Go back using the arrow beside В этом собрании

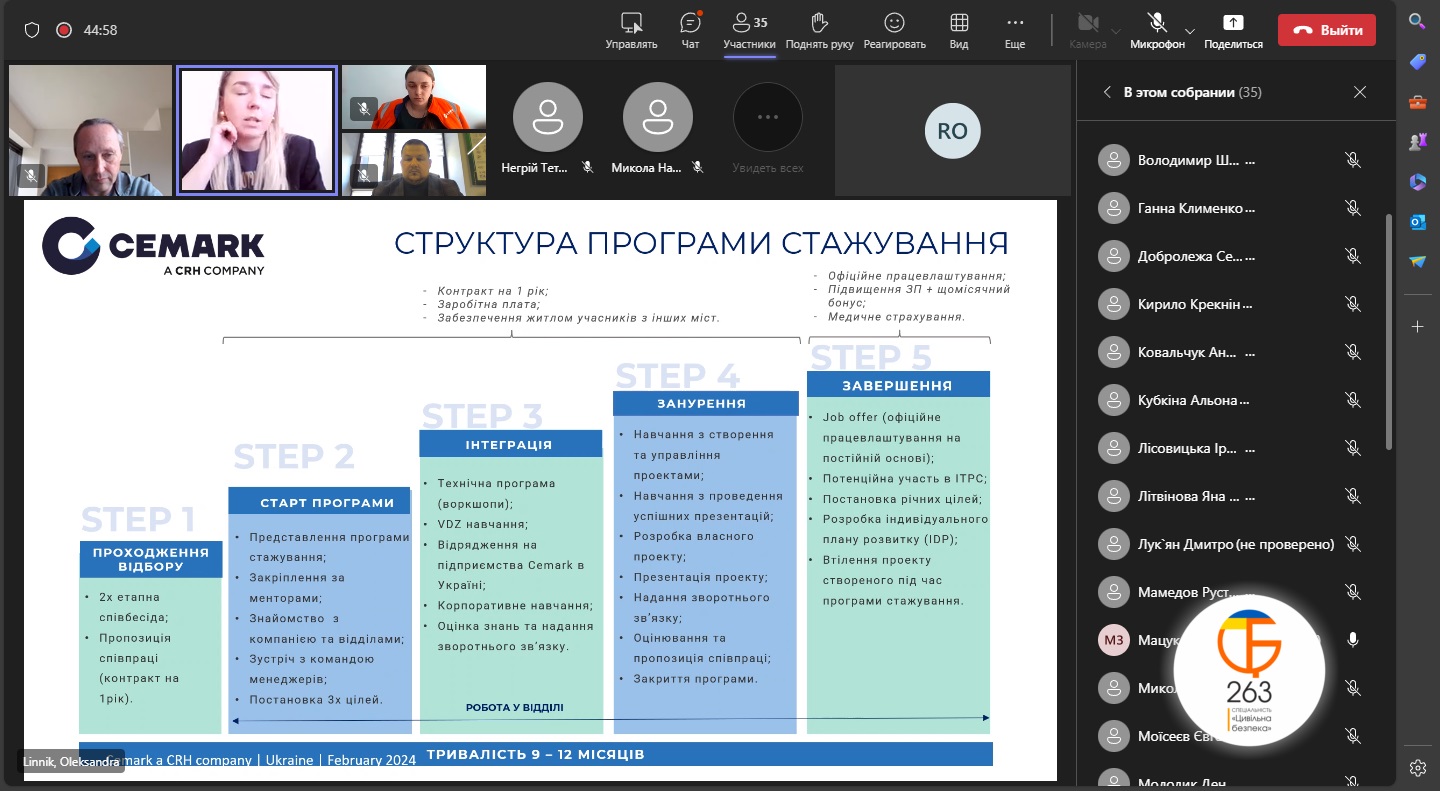(1107, 92)
